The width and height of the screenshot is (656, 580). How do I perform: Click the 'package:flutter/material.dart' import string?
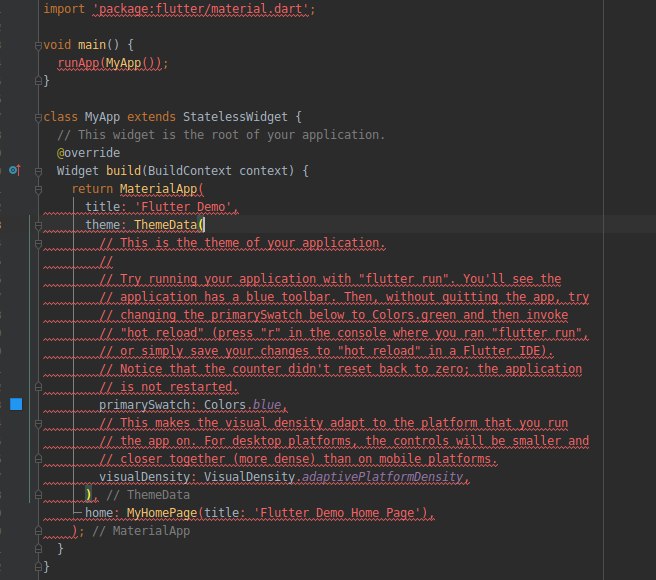[x=200, y=9]
